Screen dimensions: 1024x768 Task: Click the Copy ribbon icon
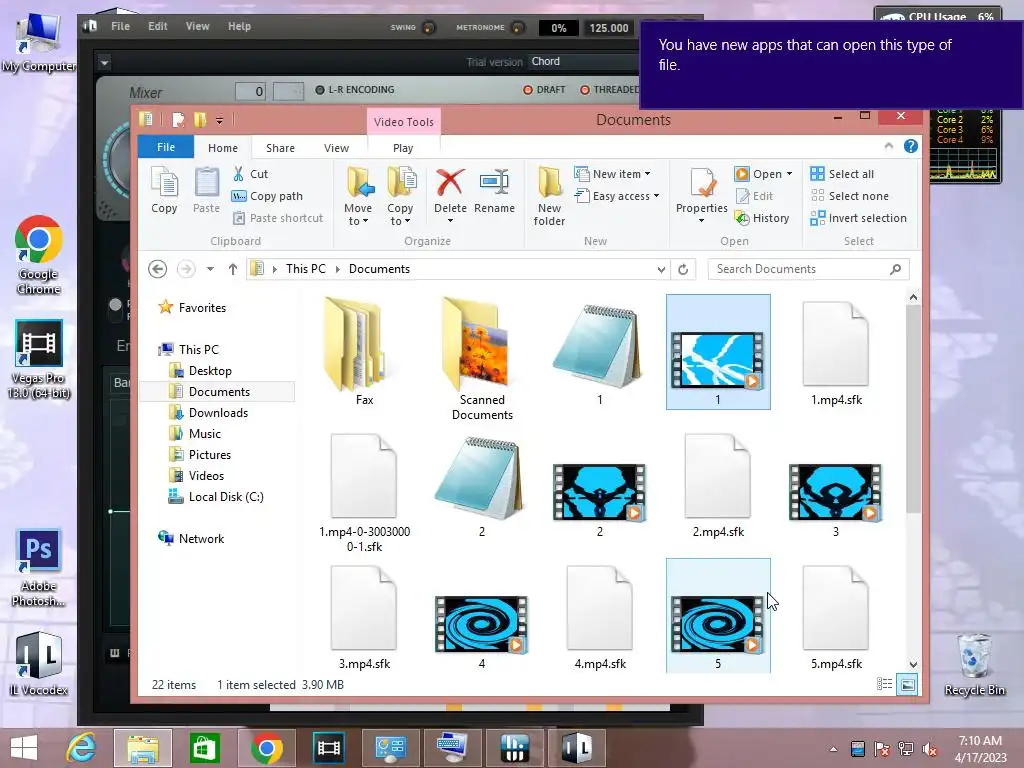pyautogui.click(x=164, y=189)
